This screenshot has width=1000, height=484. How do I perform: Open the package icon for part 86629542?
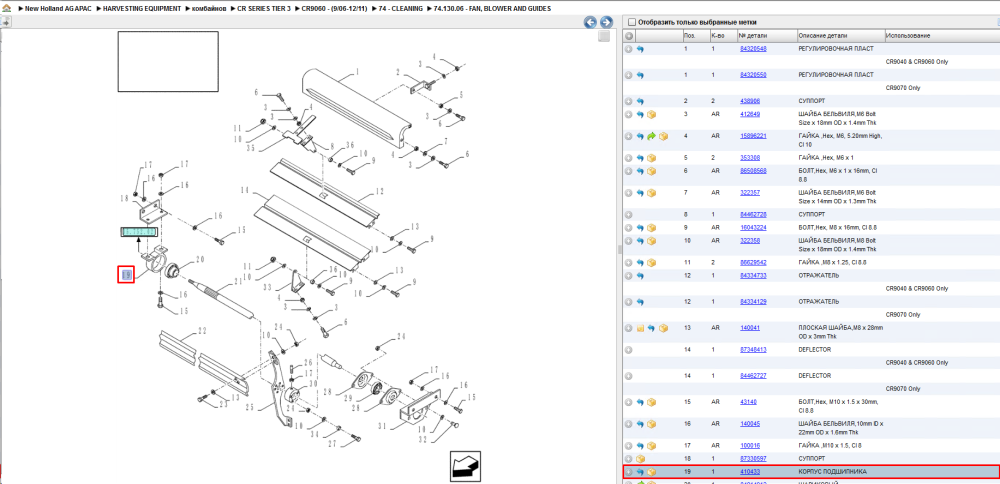click(x=652, y=263)
